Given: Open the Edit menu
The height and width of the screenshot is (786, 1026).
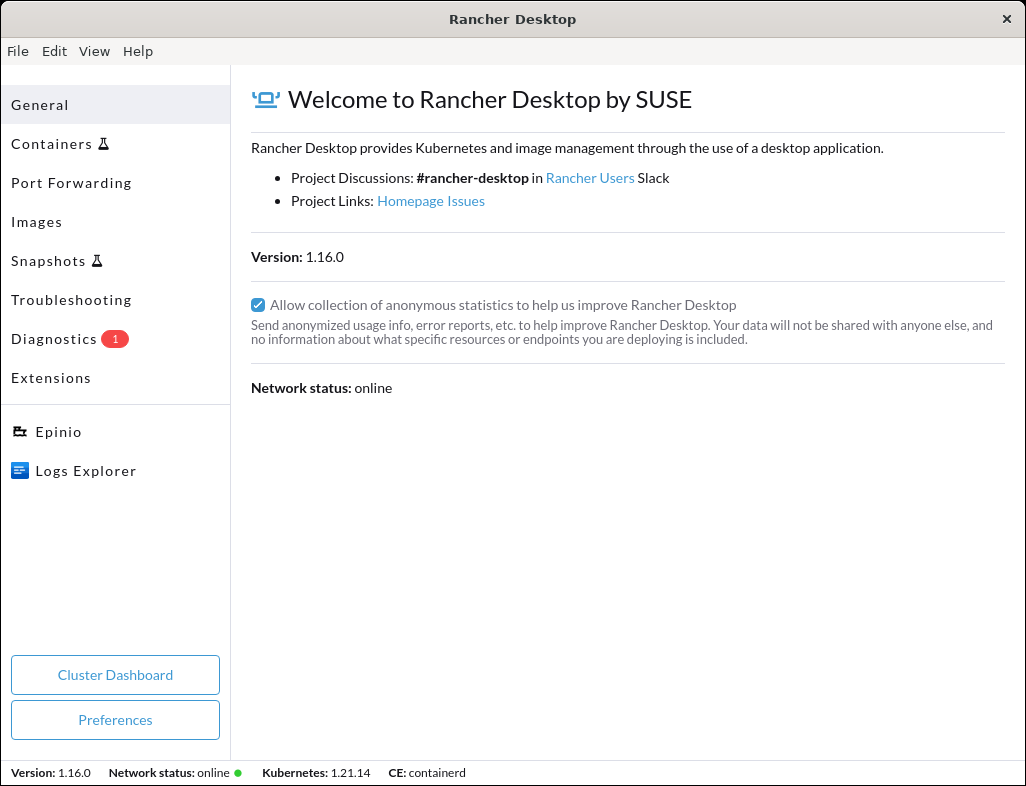Looking at the screenshot, I should pos(55,51).
